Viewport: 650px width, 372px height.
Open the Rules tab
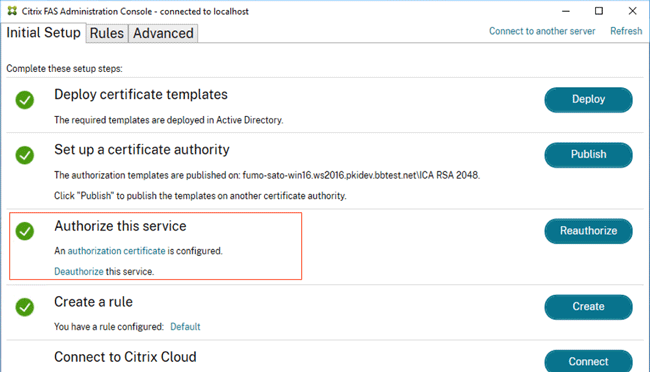tap(107, 33)
